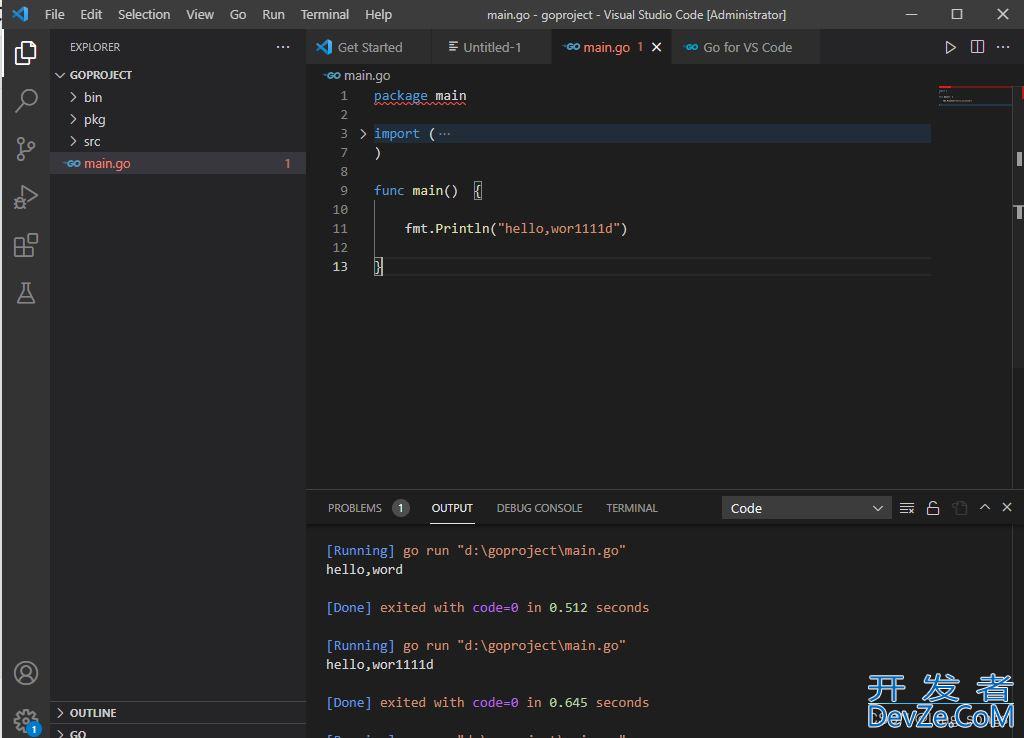The height and width of the screenshot is (738, 1024).
Task: Close the main.go editor tab
Action: tap(656, 47)
